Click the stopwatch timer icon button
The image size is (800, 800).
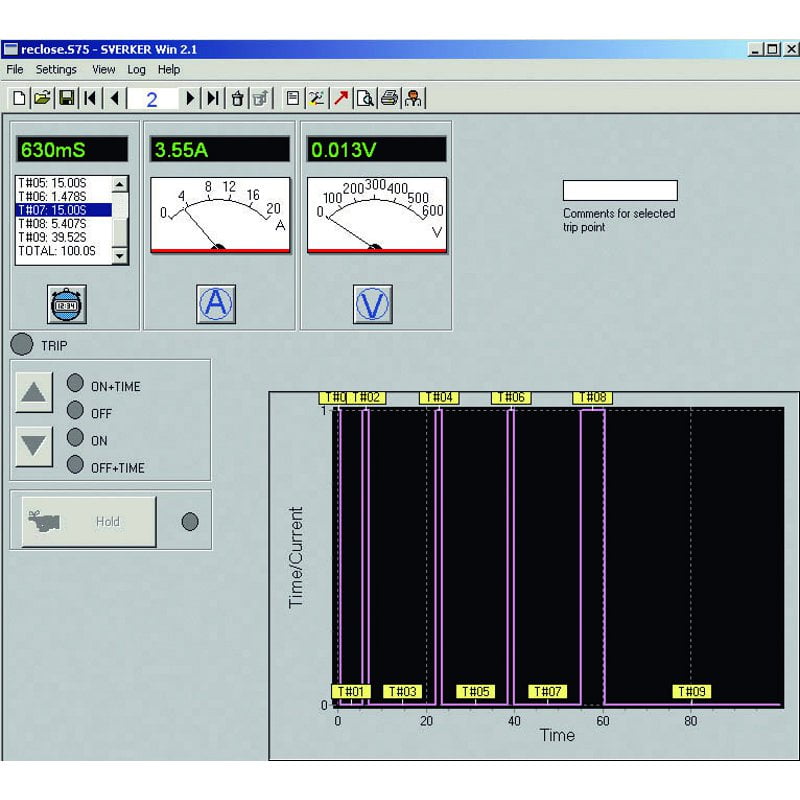pos(68,303)
